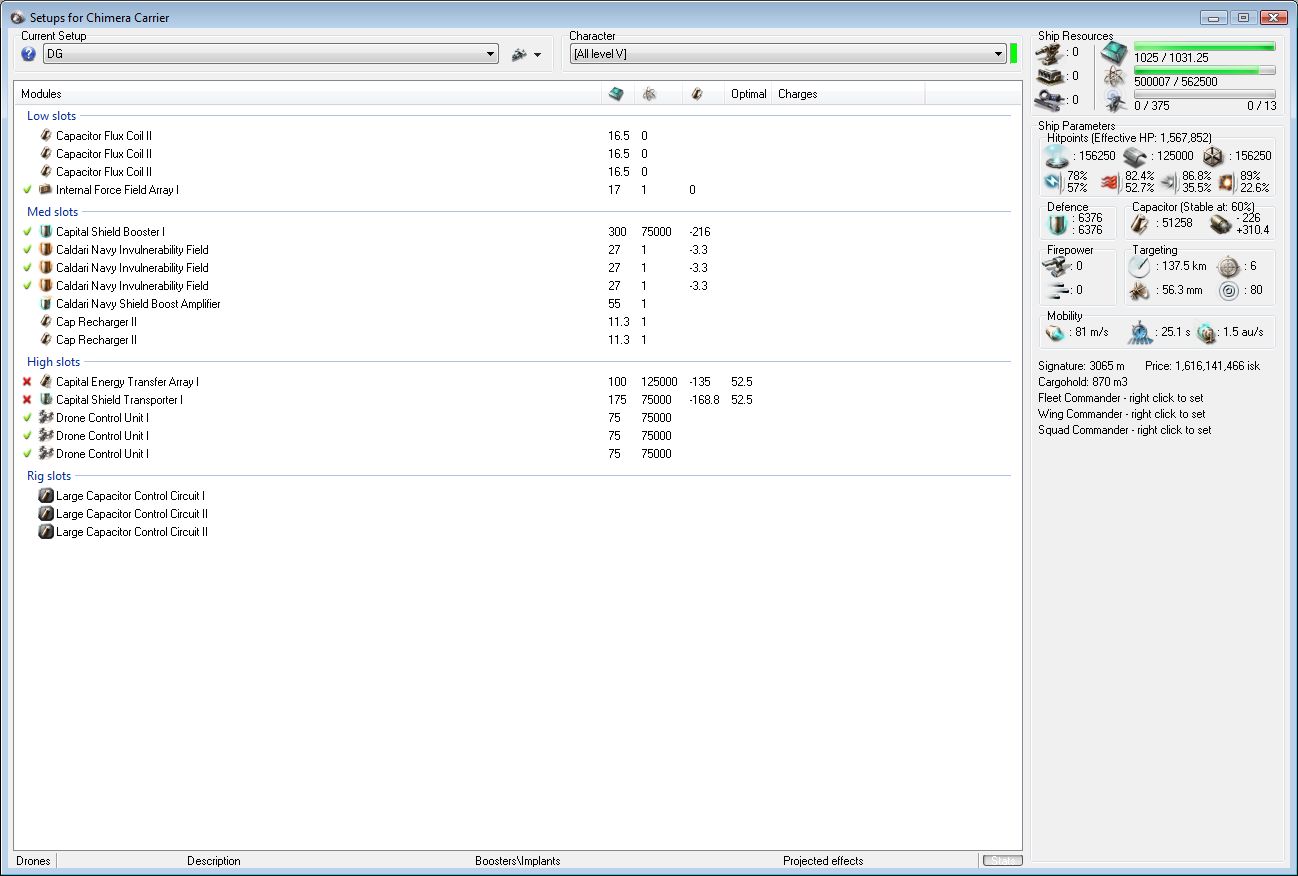Click the powergrid icon beside 500007 / 562500
The height and width of the screenshot is (876, 1298).
pyautogui.click(x=1113, y=78)
